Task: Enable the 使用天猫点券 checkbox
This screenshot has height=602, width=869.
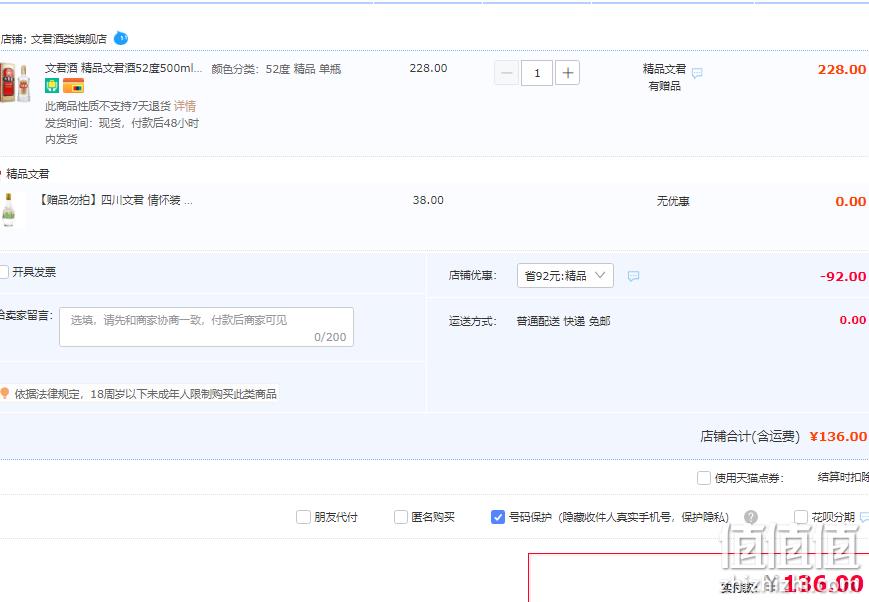Action: tap(704, 478)
